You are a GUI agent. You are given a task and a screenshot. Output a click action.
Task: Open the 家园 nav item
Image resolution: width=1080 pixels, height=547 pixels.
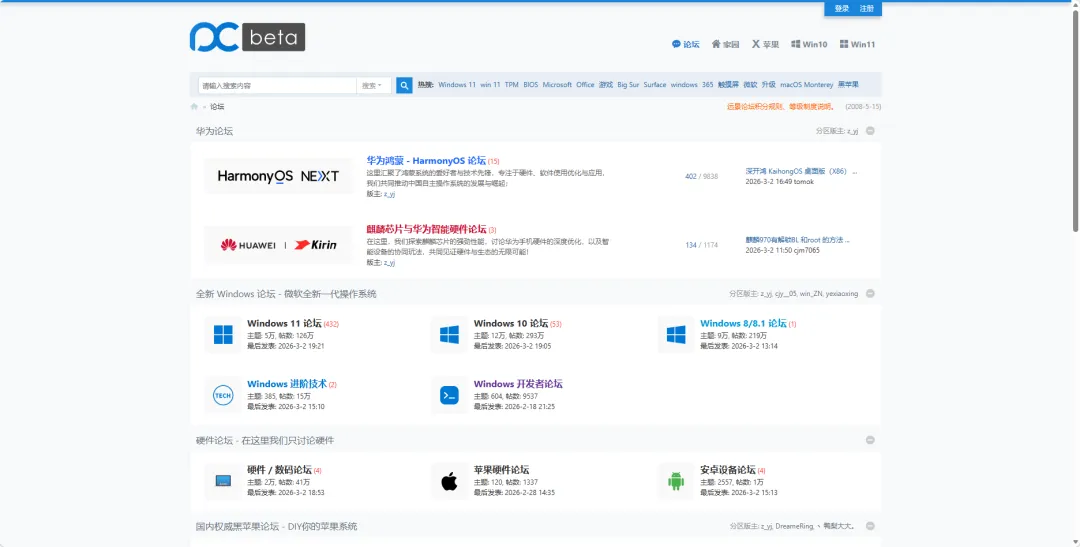pyautogui.click(x=725, y=44)
